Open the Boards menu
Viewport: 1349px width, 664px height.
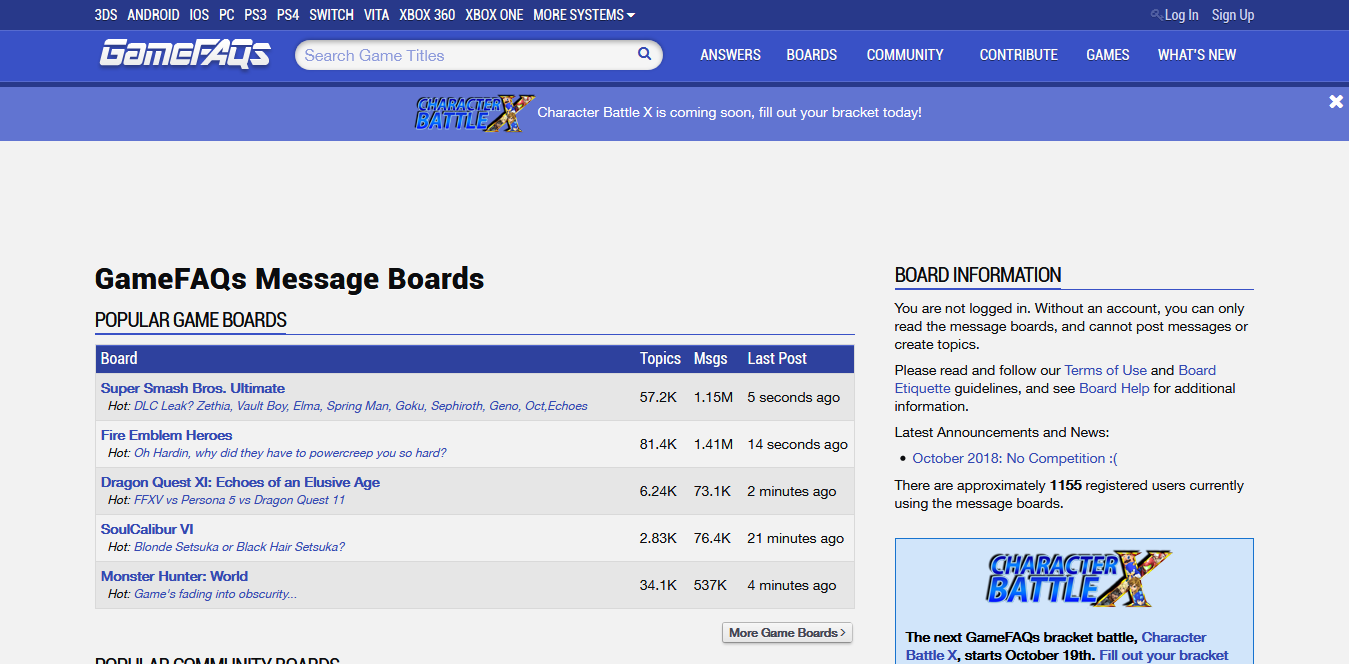coord(812,55)
